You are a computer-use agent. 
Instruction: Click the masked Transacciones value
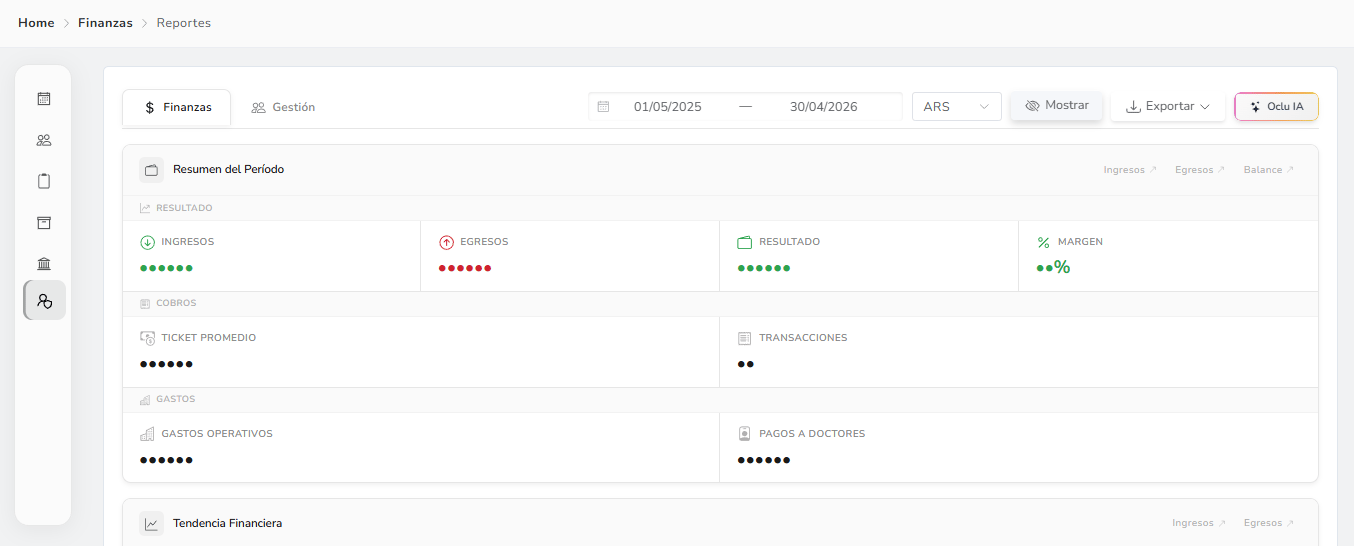(745, 364)
